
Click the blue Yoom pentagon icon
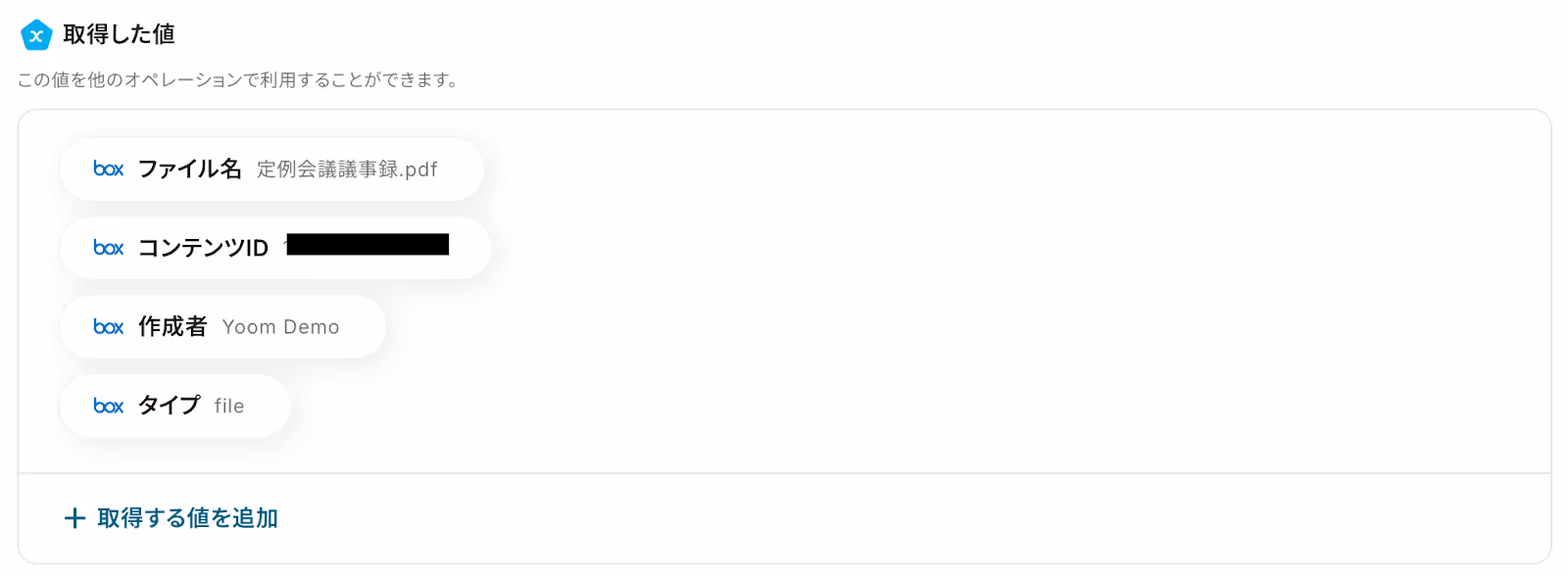coord(36,35)
